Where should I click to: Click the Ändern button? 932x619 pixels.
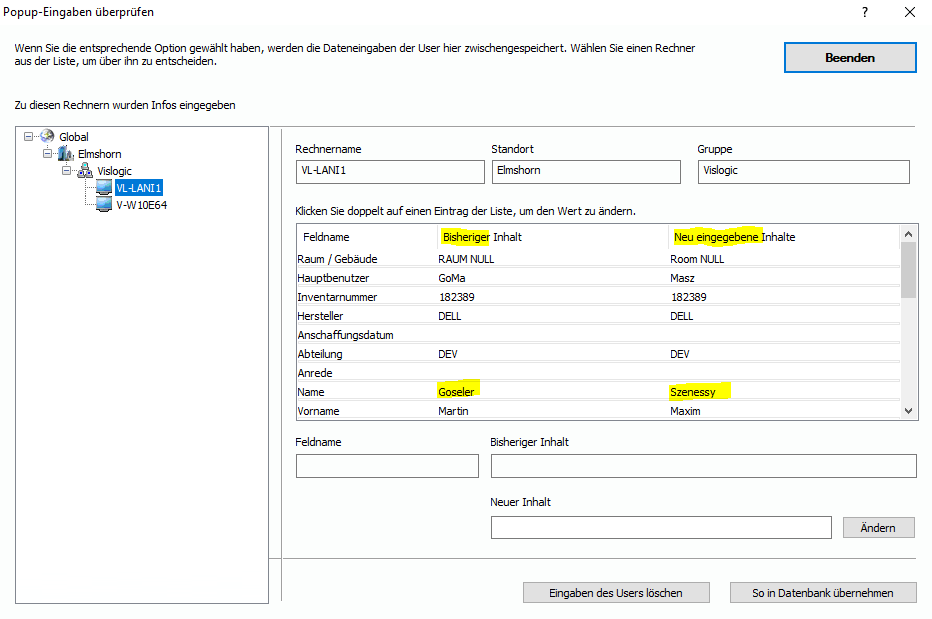coord(879,527)
